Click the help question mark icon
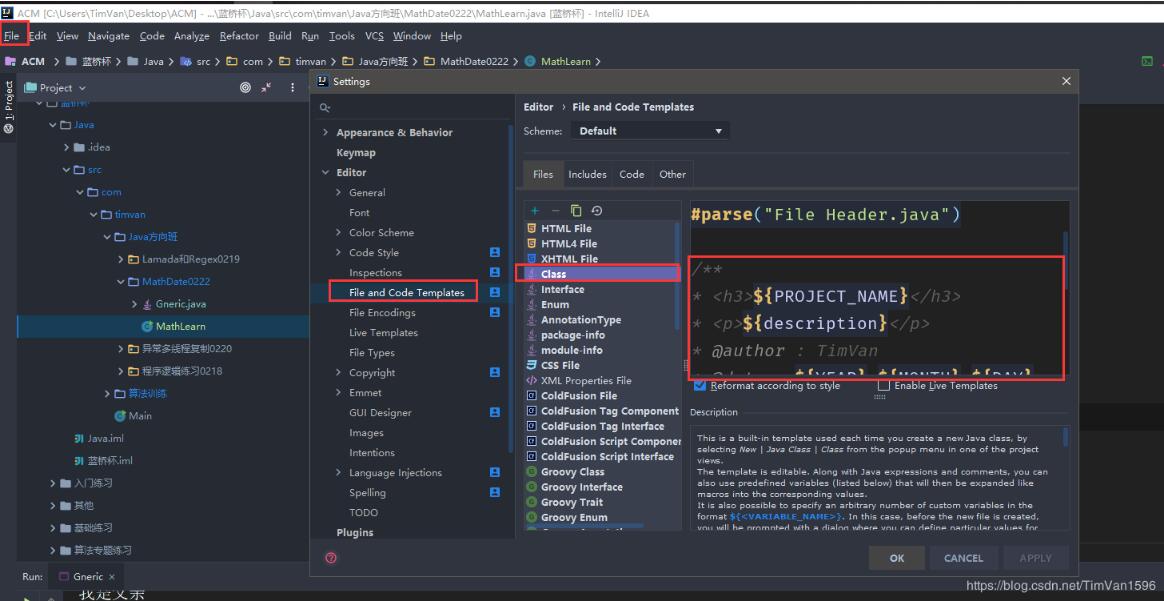 click(331, 558)
